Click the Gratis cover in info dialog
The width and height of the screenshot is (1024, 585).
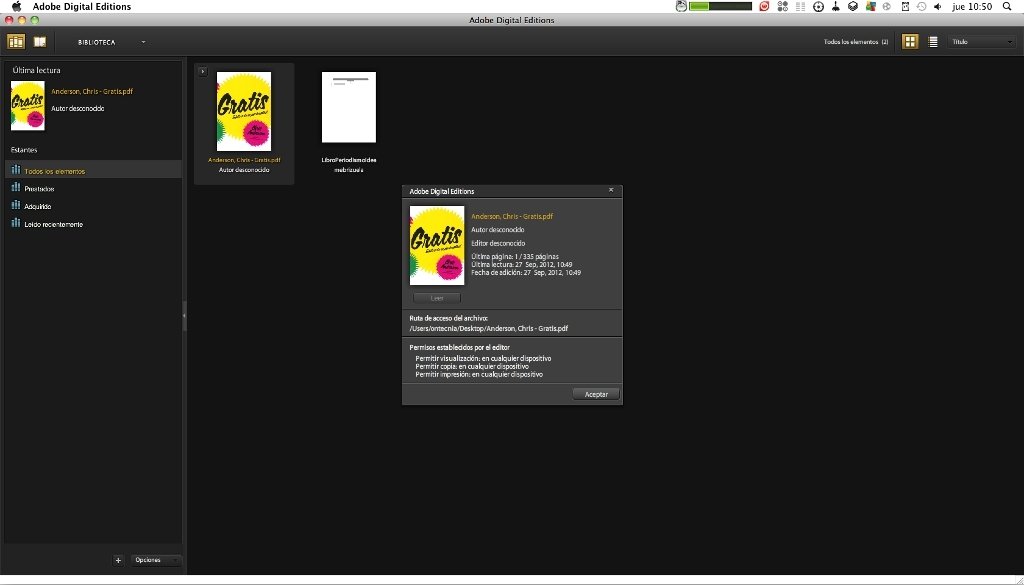(437, 245)
